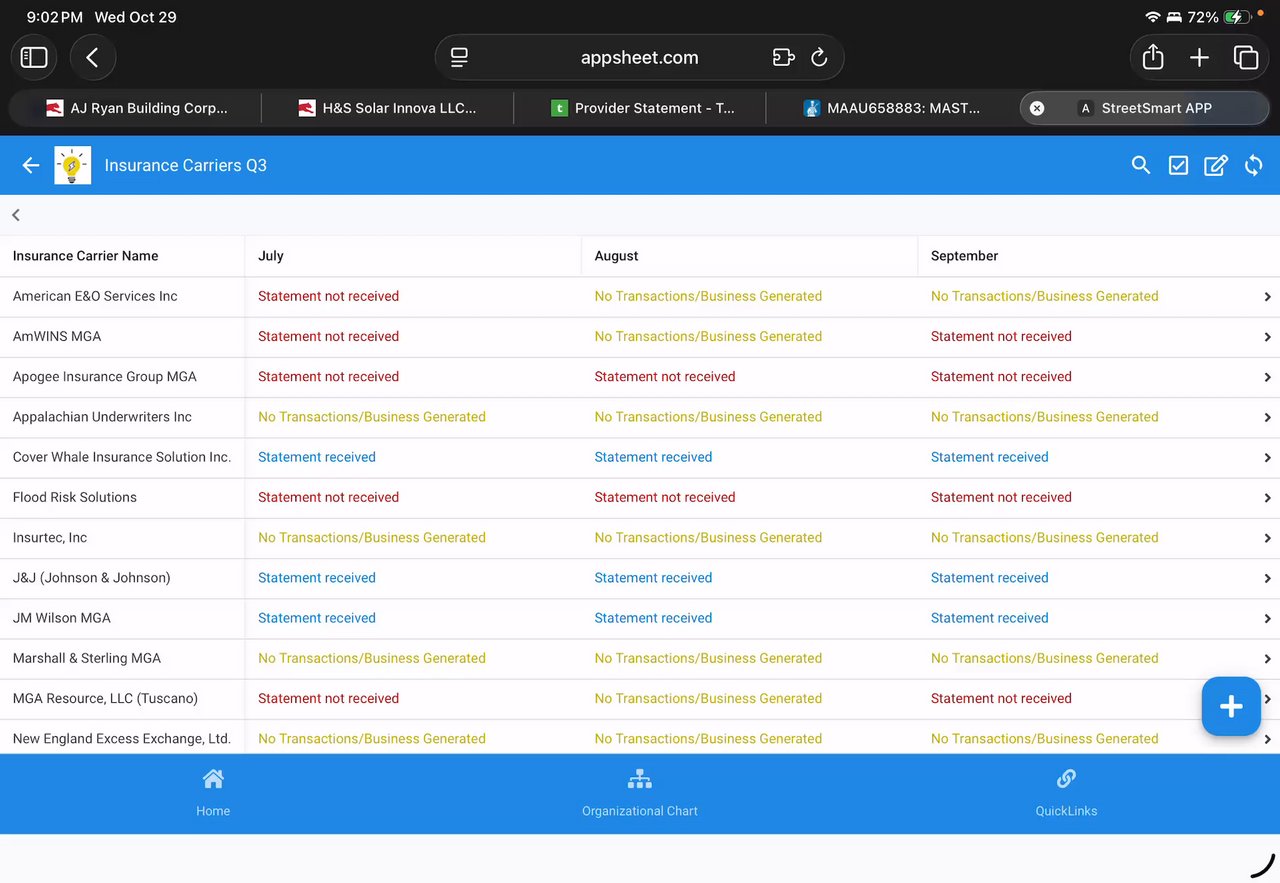The width and height of the screenshot is (1280, 883).
Task: Click Flood Risk Solutions August status cell
Action: pyautogui.click(x=665, y=497)
